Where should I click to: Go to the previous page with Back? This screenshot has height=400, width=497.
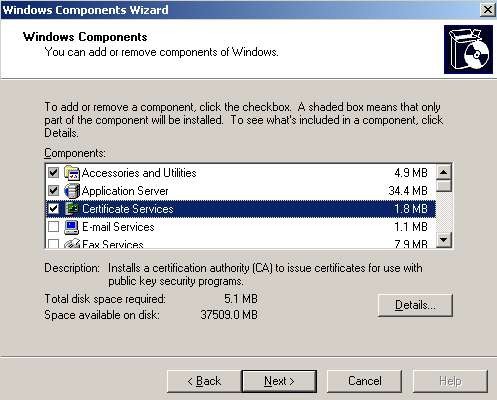tap(204, 381)
